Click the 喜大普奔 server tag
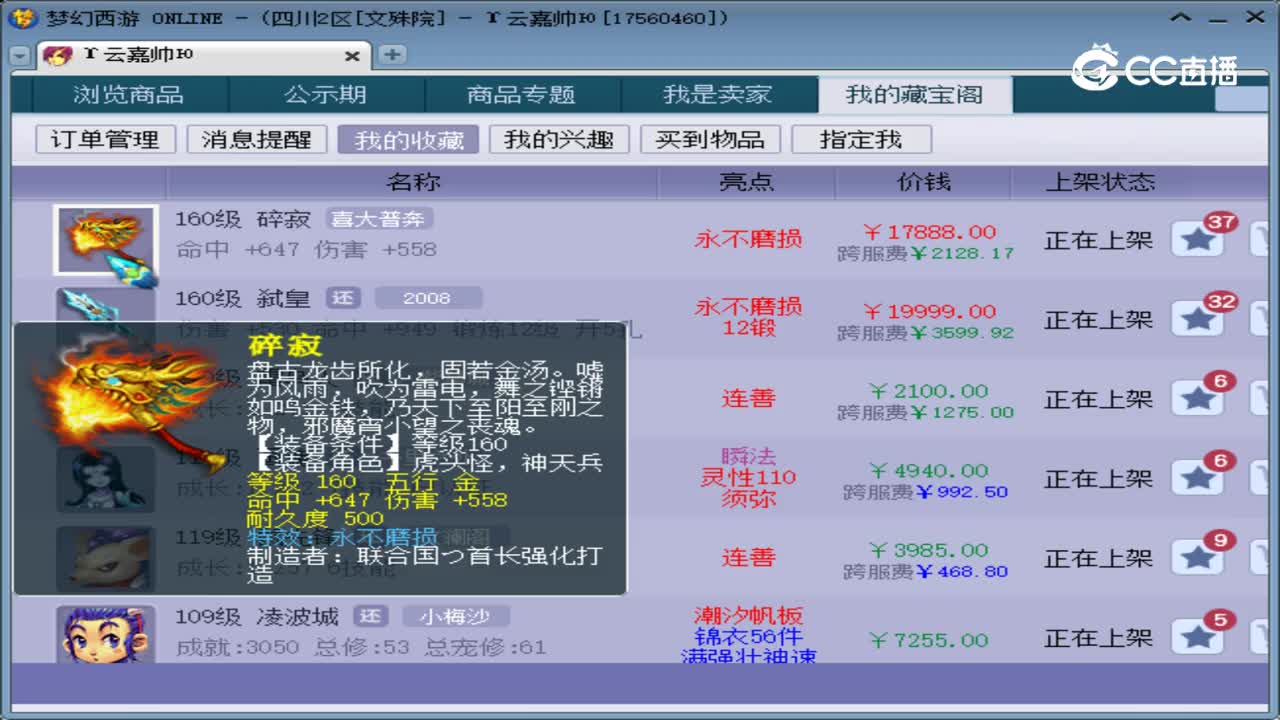Screen dimensions: 1280x720 point(377,219)
